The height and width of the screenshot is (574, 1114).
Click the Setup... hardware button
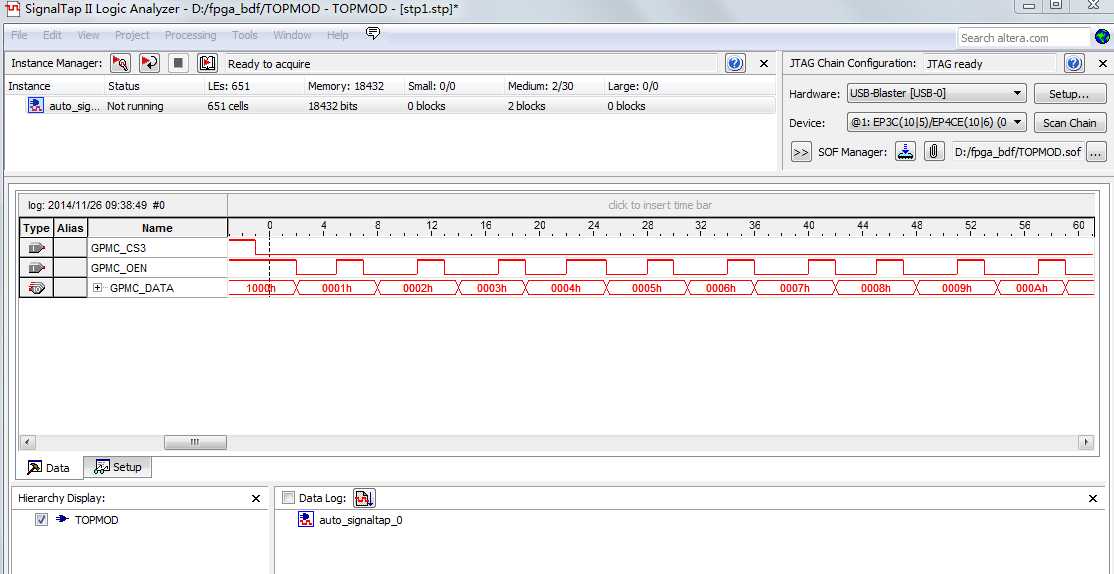tap(1070, 94)
